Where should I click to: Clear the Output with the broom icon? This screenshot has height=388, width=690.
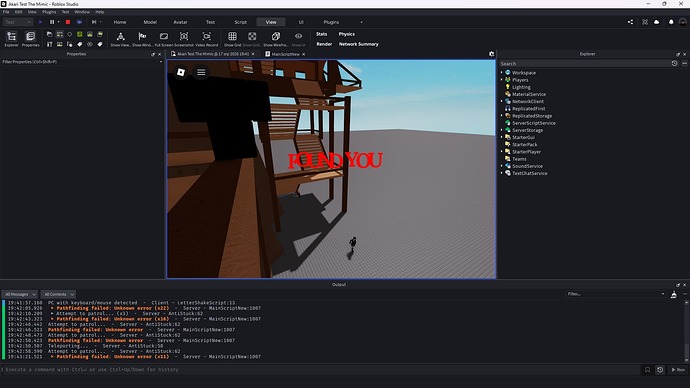674,295
